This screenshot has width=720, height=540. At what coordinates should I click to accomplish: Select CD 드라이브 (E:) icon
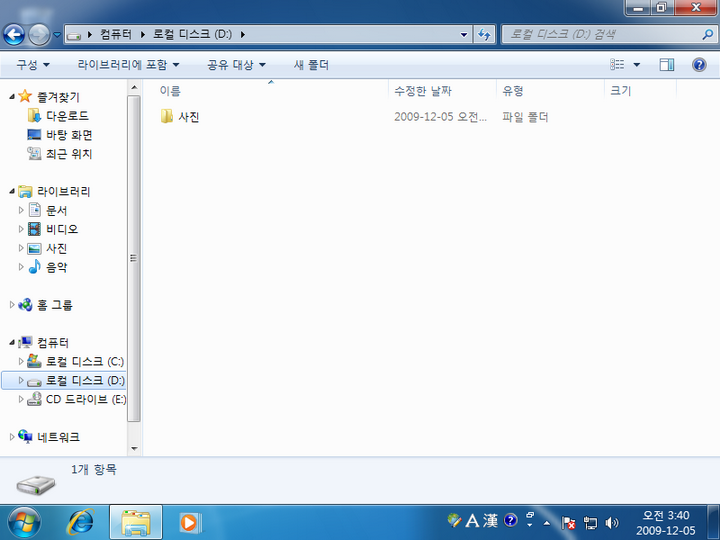[x=34, y=399]
